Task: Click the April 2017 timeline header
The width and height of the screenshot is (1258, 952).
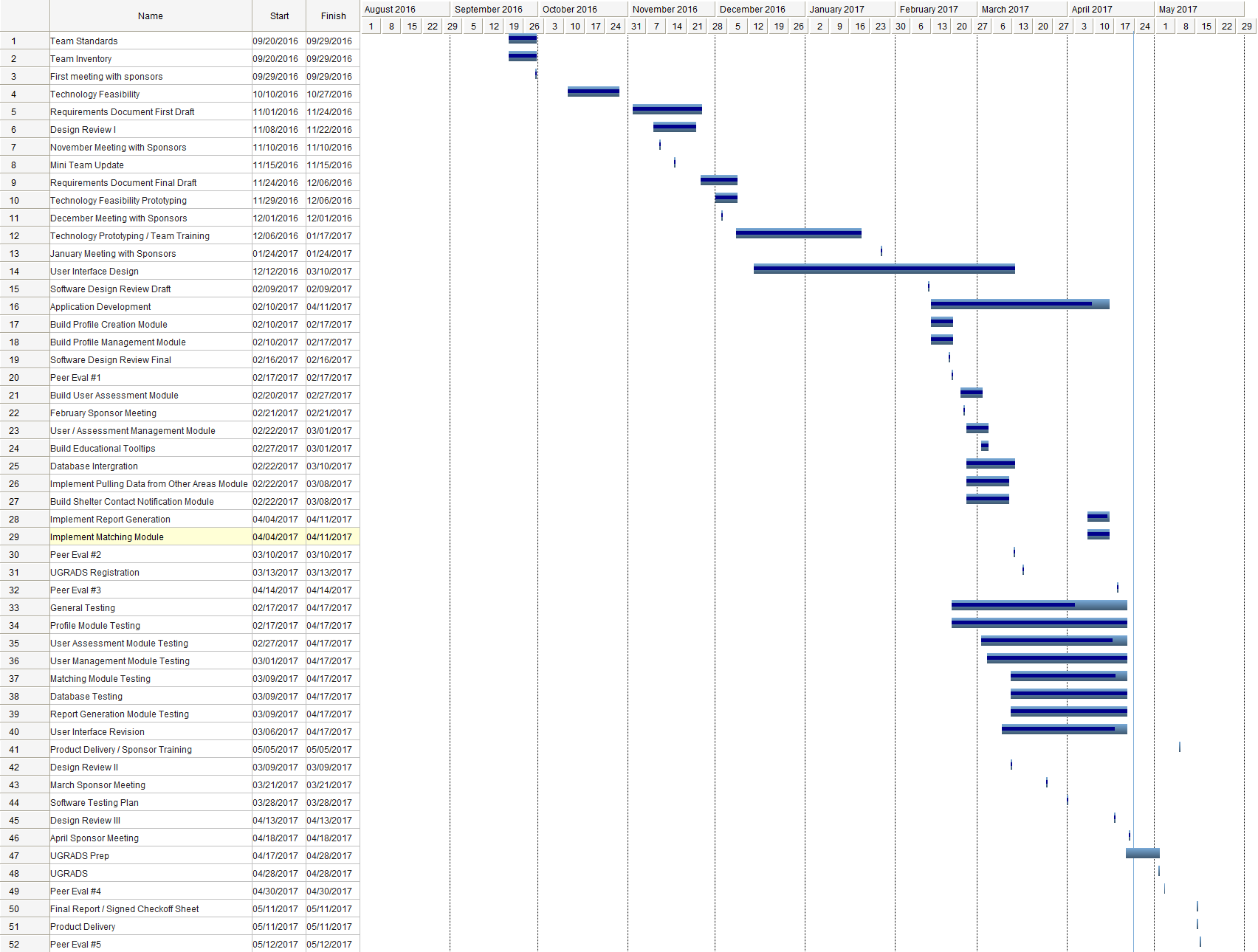Action: pyautogui.click(x=1111, y=9)
